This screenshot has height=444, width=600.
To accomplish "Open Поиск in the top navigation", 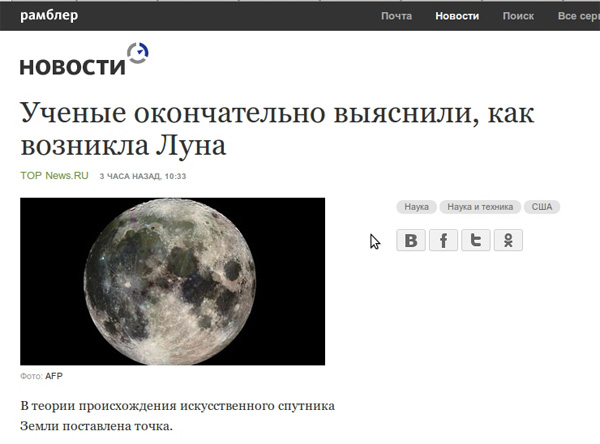I will click(518, 16).
